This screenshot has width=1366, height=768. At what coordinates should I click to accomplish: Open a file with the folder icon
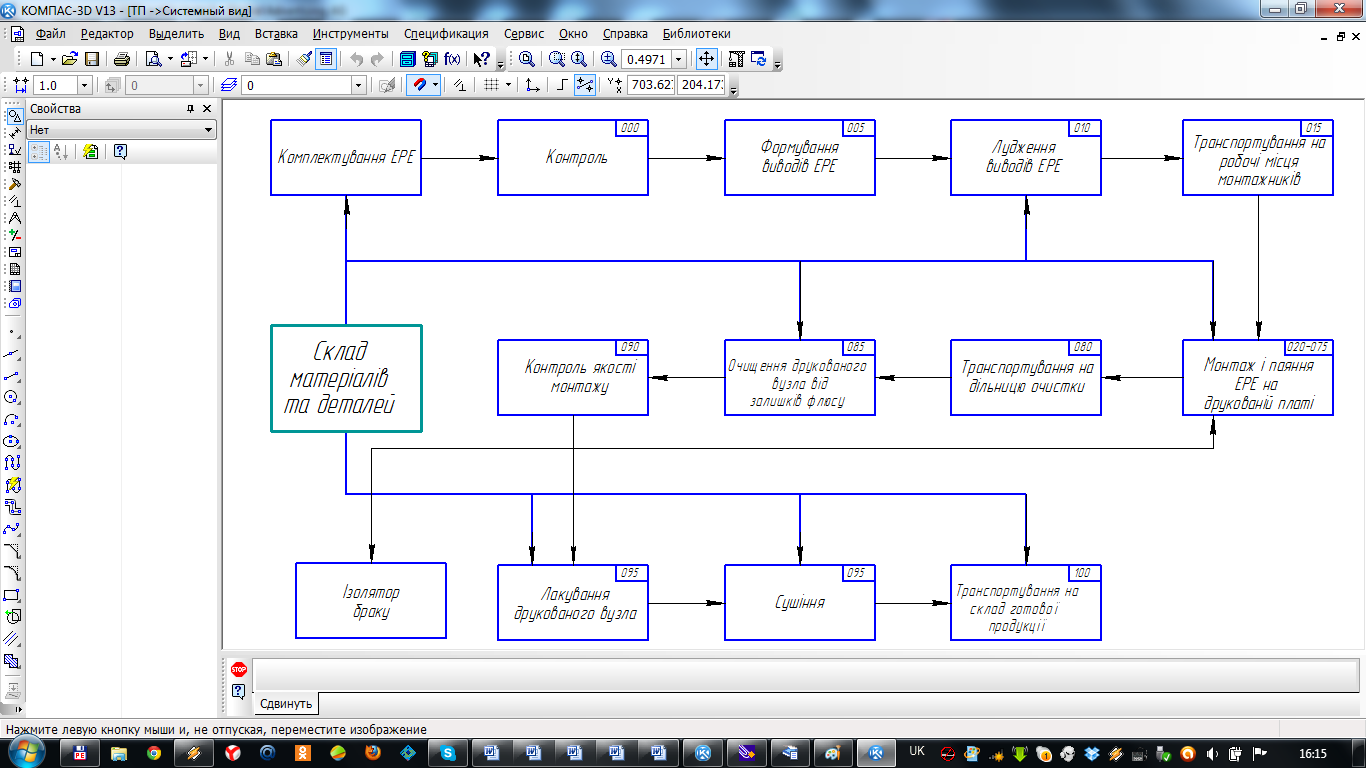[x=69, y=59]
